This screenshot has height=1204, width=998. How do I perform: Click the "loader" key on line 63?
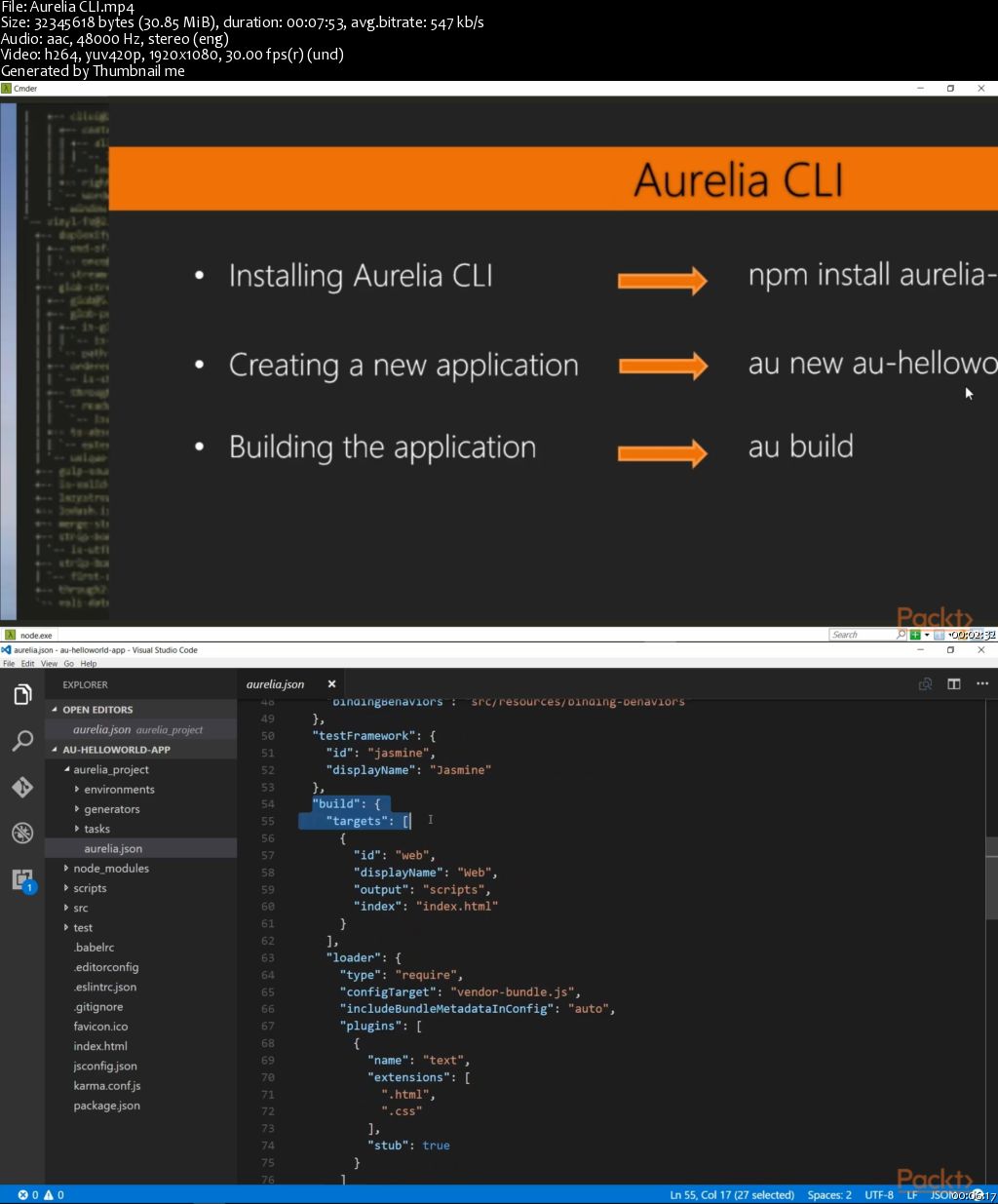(354, 957)
